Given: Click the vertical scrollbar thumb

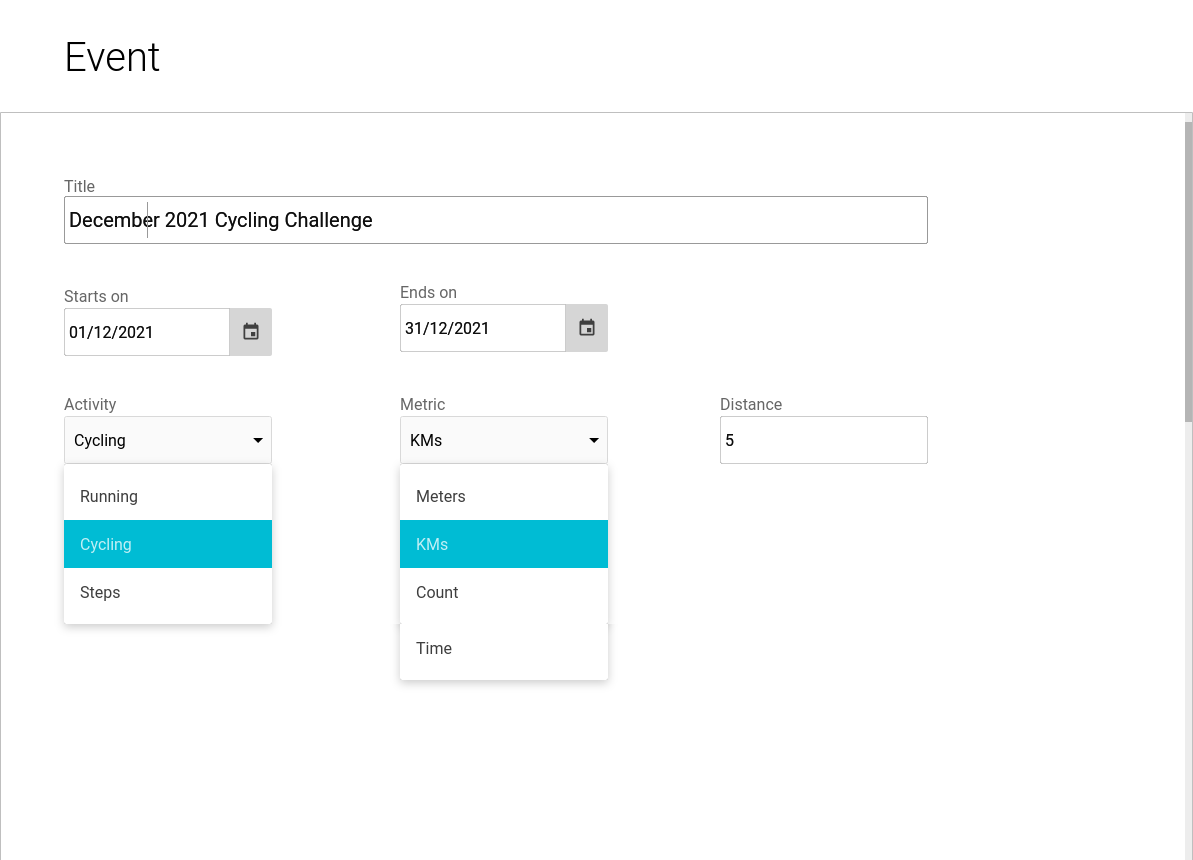Looking at the screenshot, I should click(1188, 270).
